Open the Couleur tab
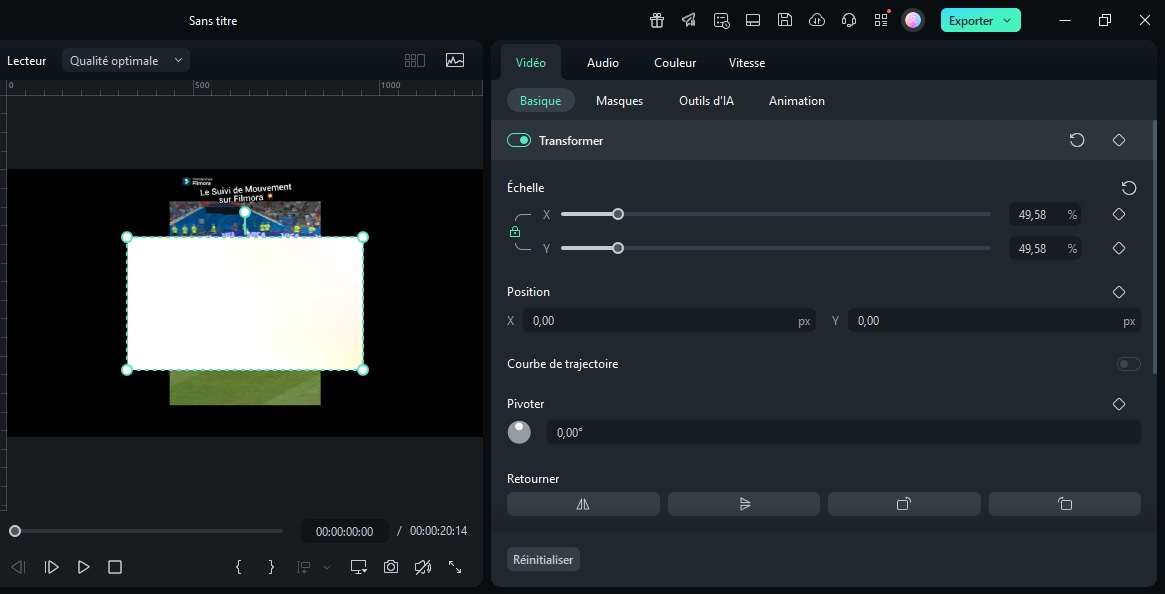This screenshot has width=1165, height=594. 675,62
